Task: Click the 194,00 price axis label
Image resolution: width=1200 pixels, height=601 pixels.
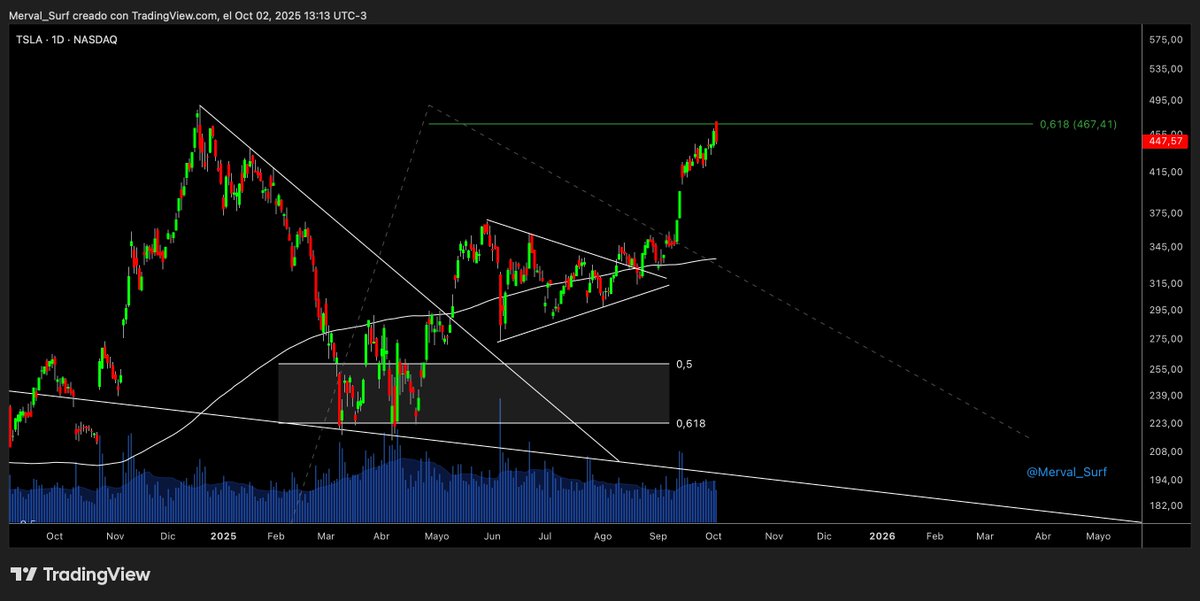Action: (x=1167, y=479)
